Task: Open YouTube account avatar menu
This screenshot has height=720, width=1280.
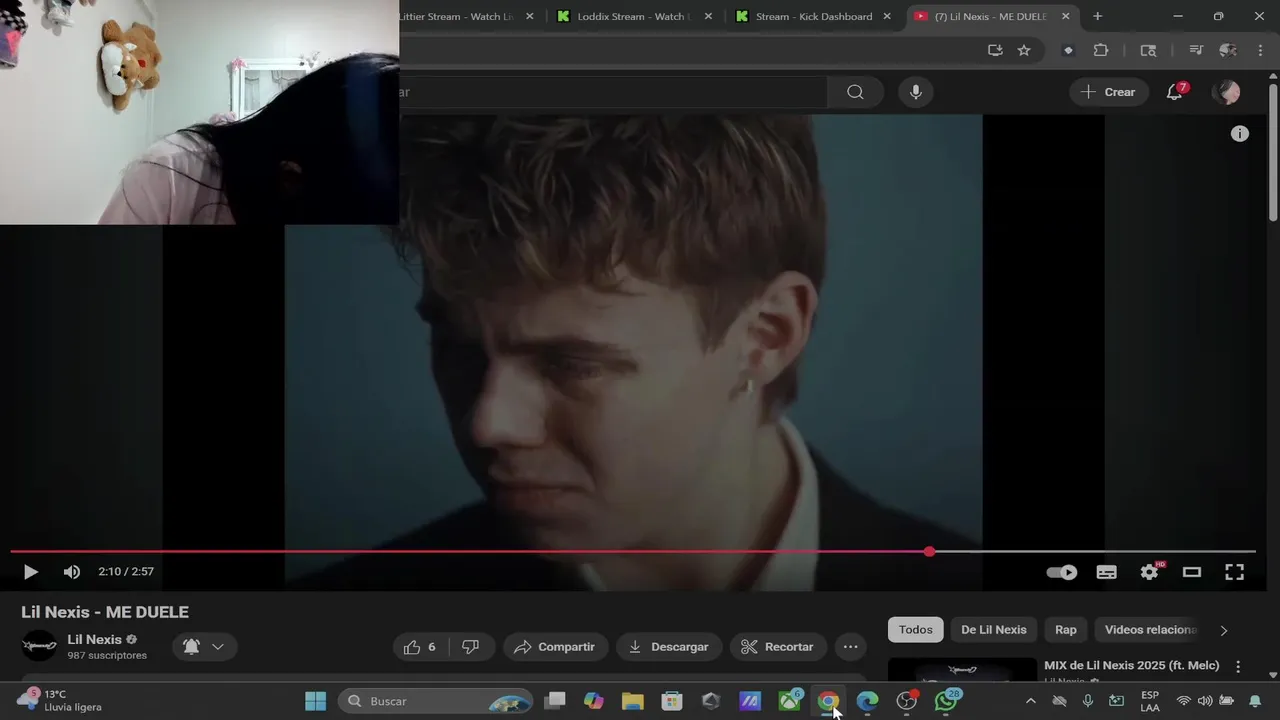Action: (1226, 92)
